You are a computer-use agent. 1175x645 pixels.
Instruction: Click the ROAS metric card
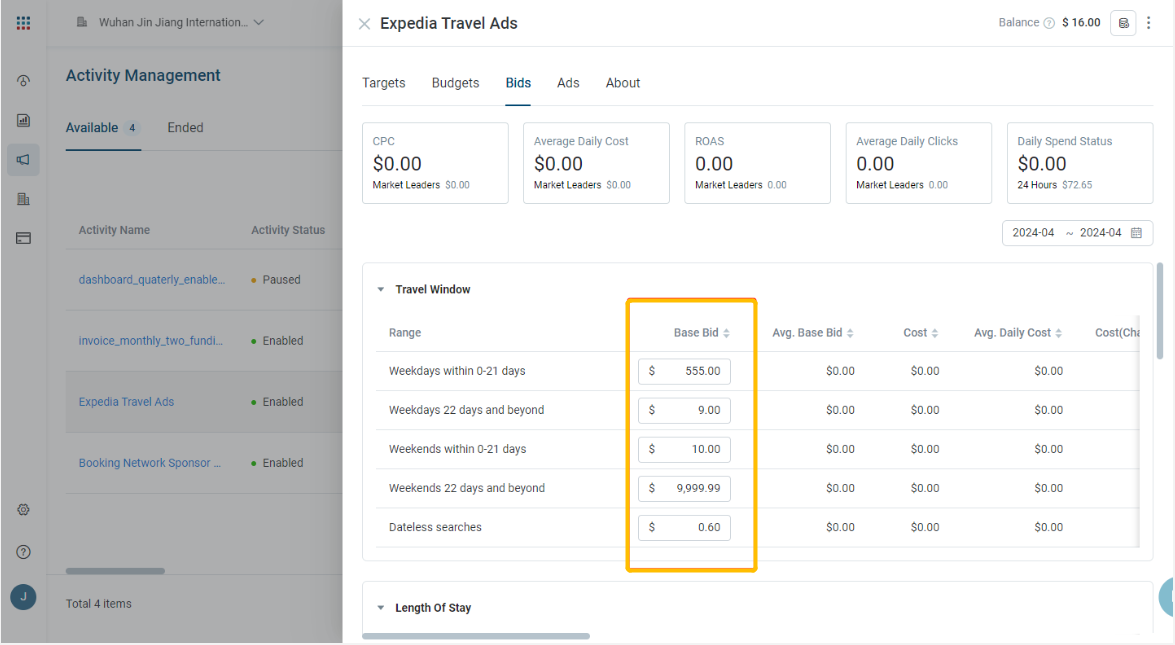pyautogui.click(x=758, y=163)
